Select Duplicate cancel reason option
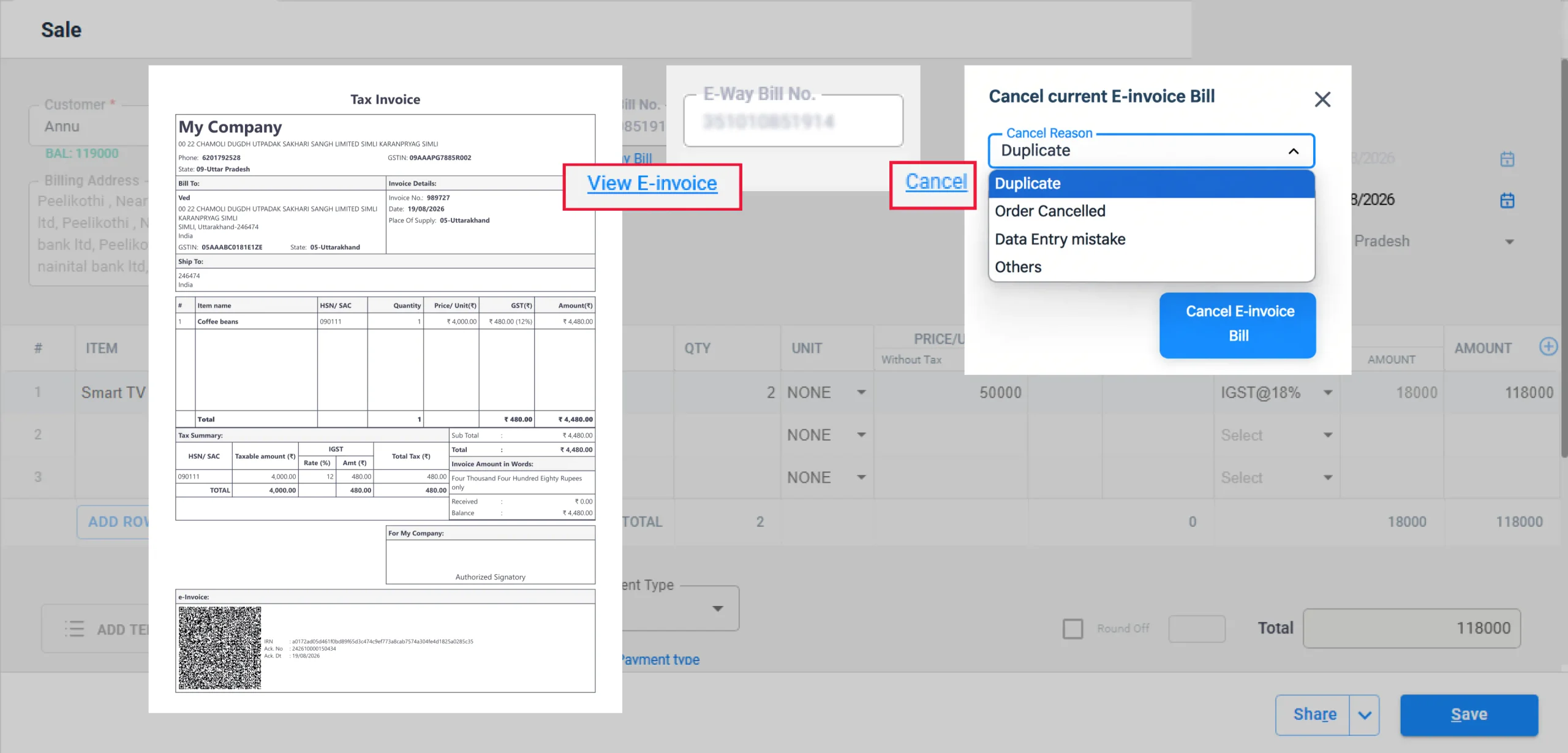This screenshot has width=1568, height=753. coord(1151,183)
